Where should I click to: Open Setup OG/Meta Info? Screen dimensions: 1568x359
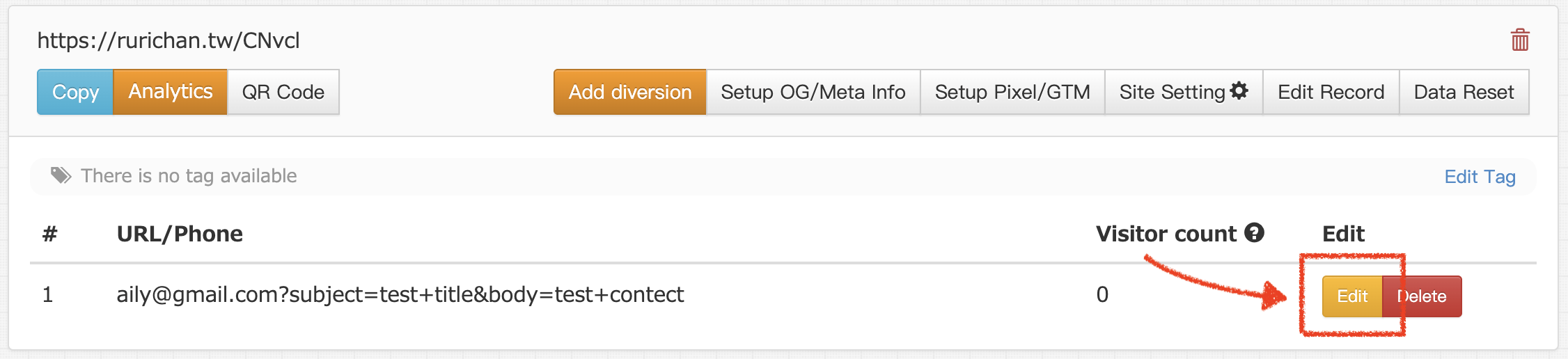813,92
